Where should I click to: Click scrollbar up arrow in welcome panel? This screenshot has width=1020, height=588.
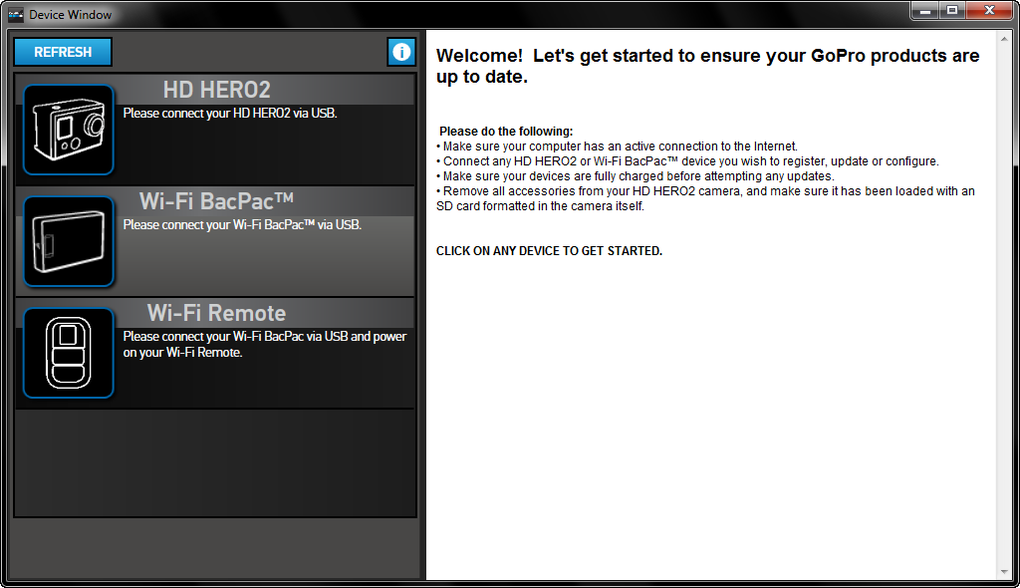[1004, 40]
